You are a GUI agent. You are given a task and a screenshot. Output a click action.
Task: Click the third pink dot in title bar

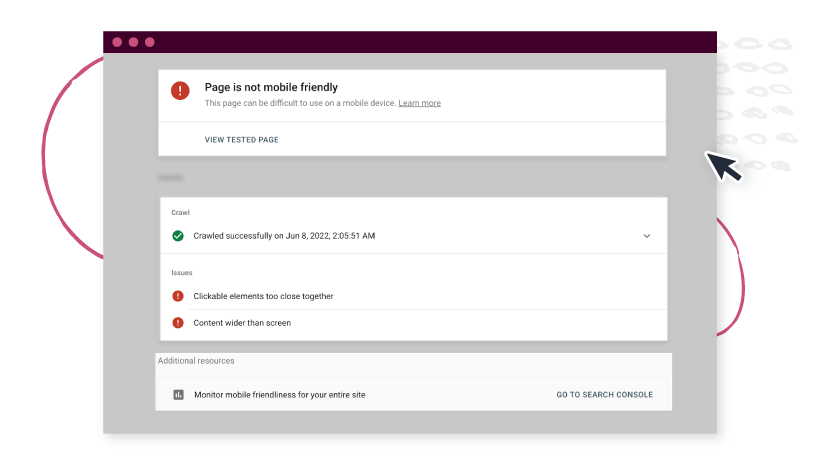pyautogui.click(x=150, y=42)
